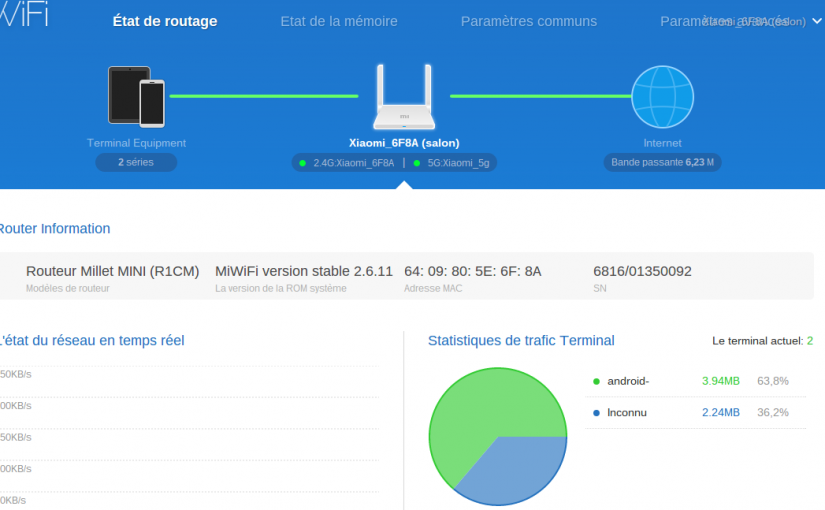Open the 2 séries terminal count badge
825x510 pixels.
coord(136,162)
